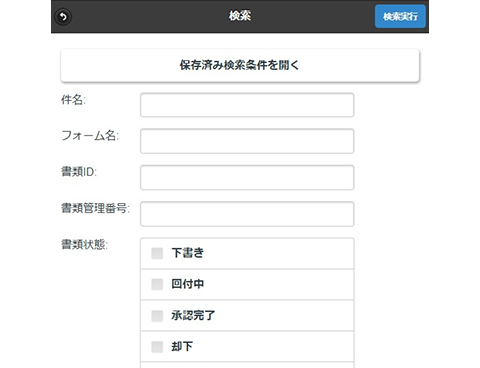Focus the フォーム名 text input field

[x=247, y=141]
